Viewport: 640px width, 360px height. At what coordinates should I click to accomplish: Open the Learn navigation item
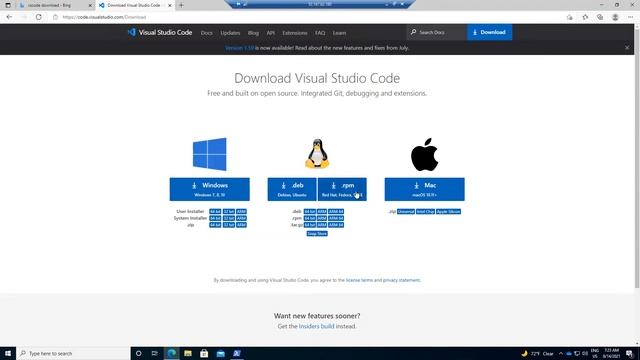click(339, 33)
